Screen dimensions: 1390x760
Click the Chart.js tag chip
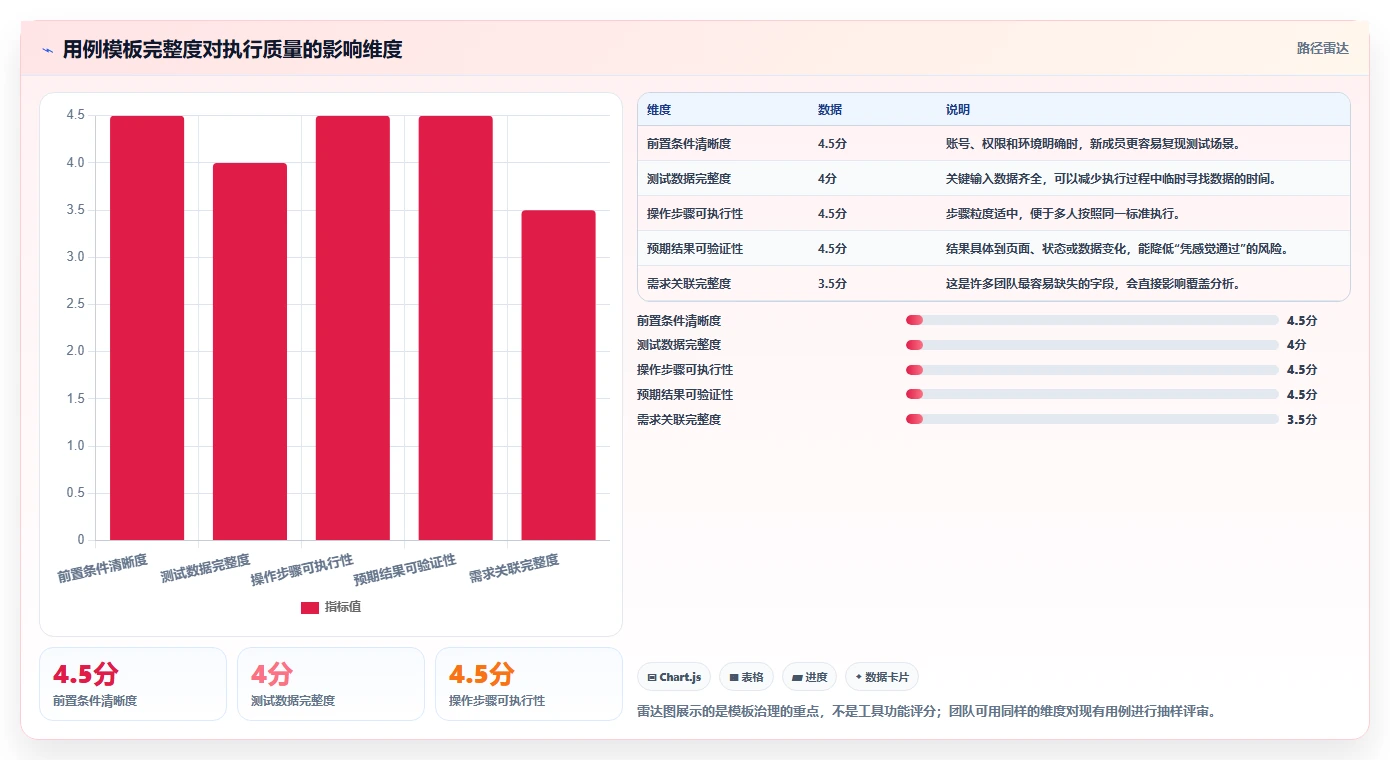(674, 677)
